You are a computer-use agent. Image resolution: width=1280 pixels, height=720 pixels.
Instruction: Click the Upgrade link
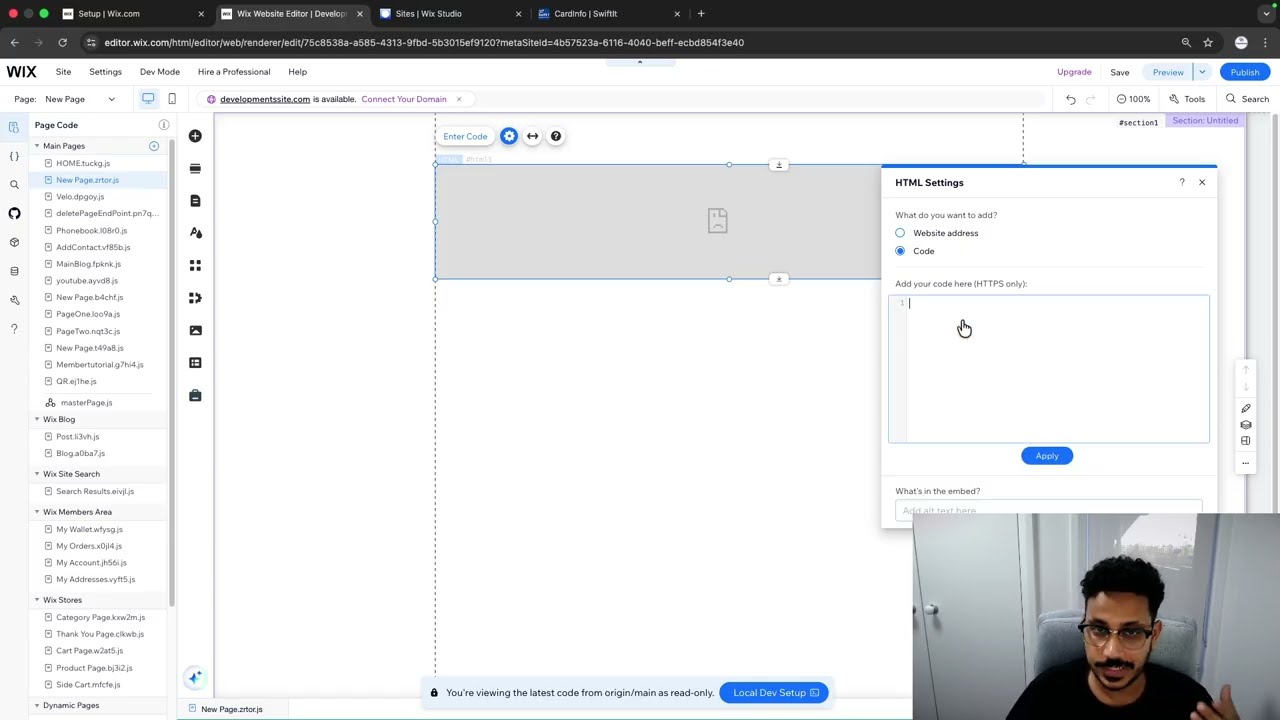(x=1074, y=72)
